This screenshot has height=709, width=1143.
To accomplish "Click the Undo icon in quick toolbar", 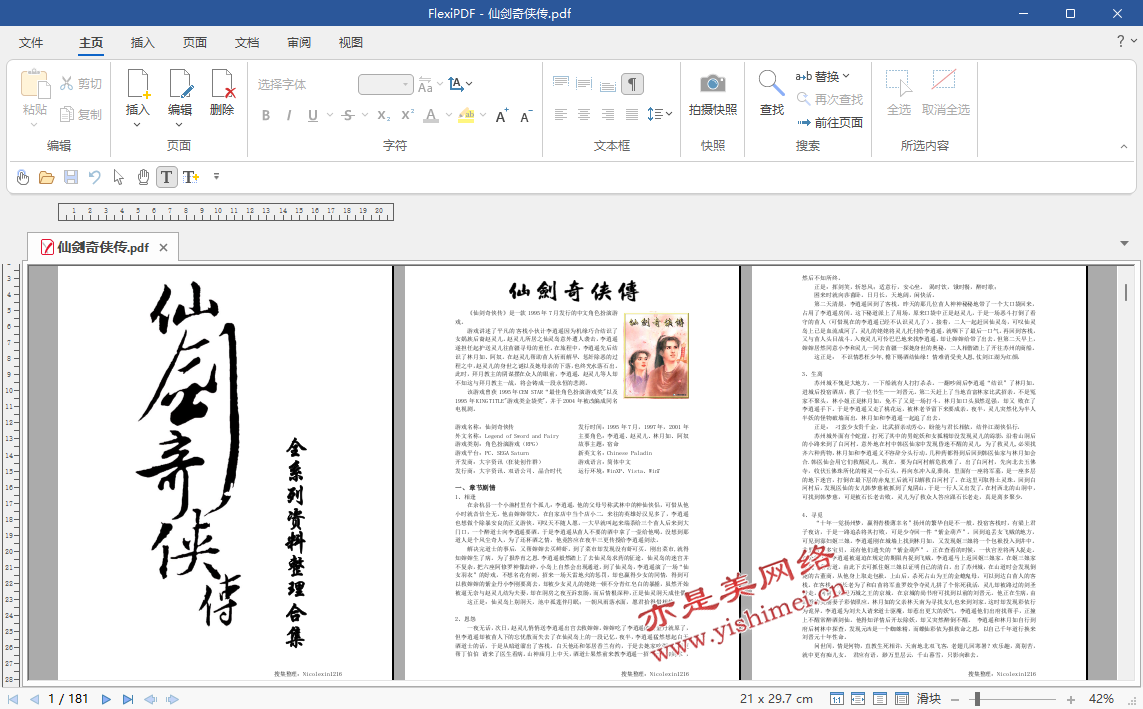I will coord(94,177).
